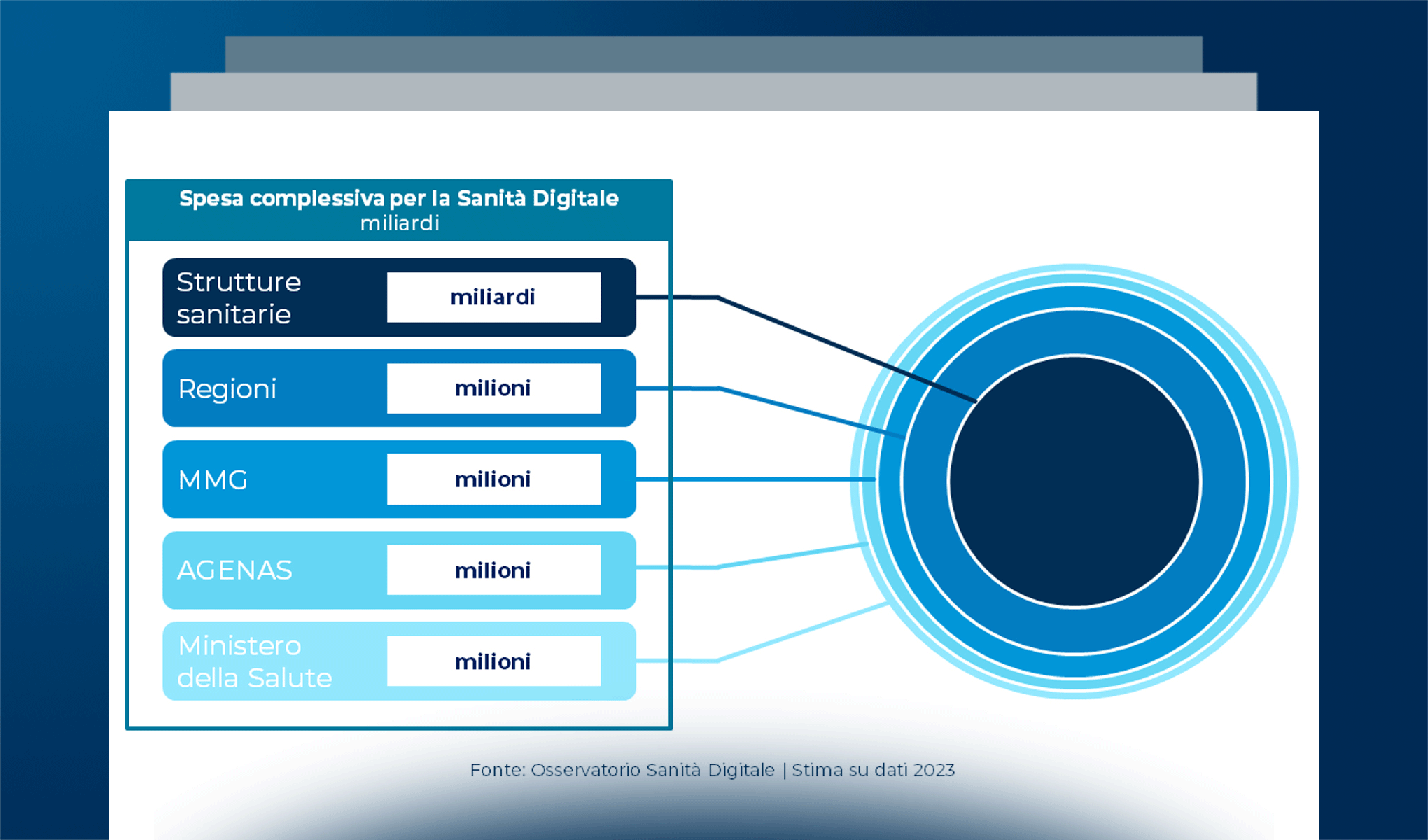1428x840 pixels.
Task: Click the MMG milioni value box
Action: pos(493,479)
